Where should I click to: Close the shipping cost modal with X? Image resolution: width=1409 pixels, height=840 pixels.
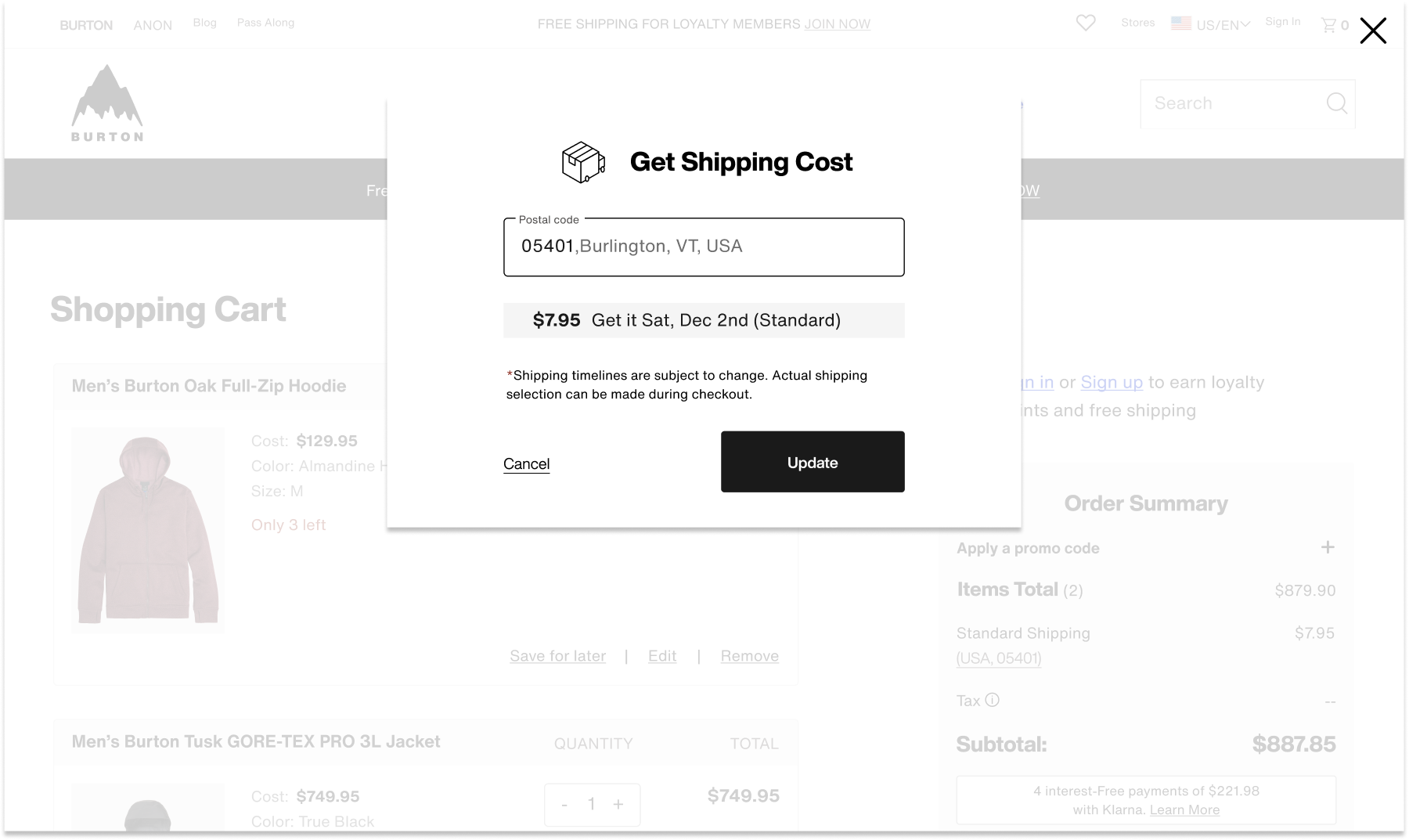1373,31
